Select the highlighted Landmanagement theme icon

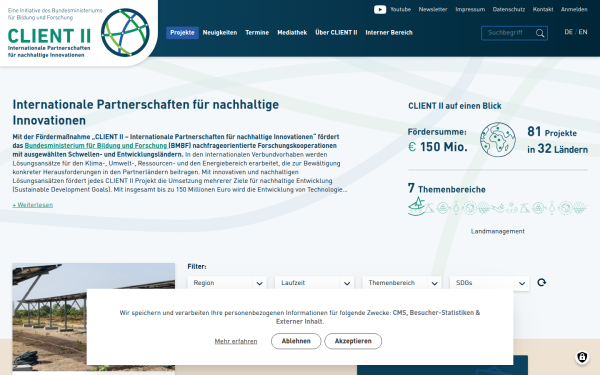tap(417, 207)
